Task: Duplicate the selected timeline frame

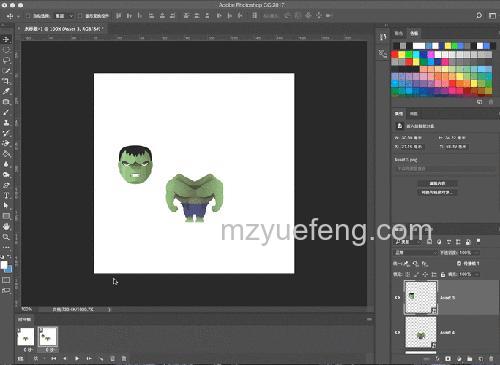Action: (x=113, y=359)
